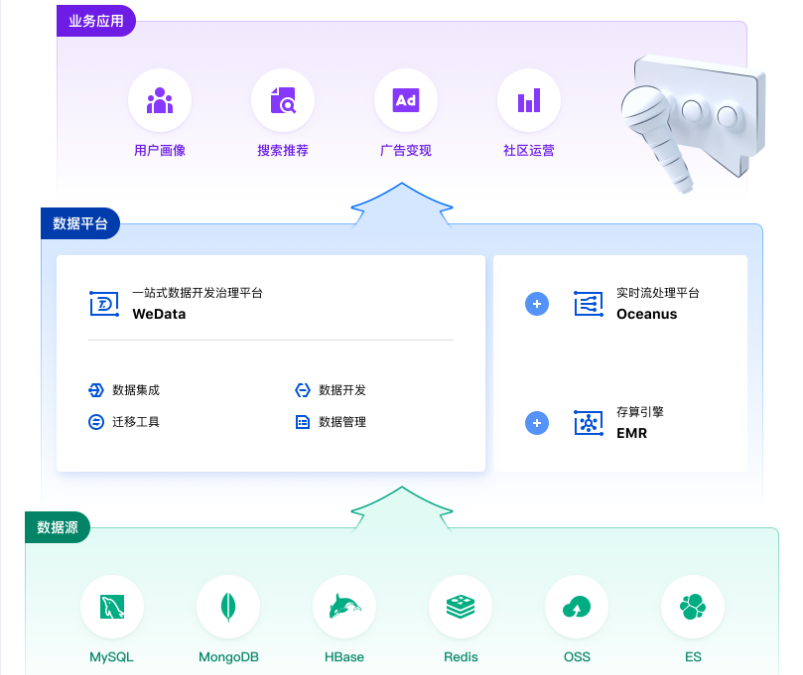This screenshot has height=675, width=803.
Task: Click the OSS label text
Action: [x=577, y=657]
